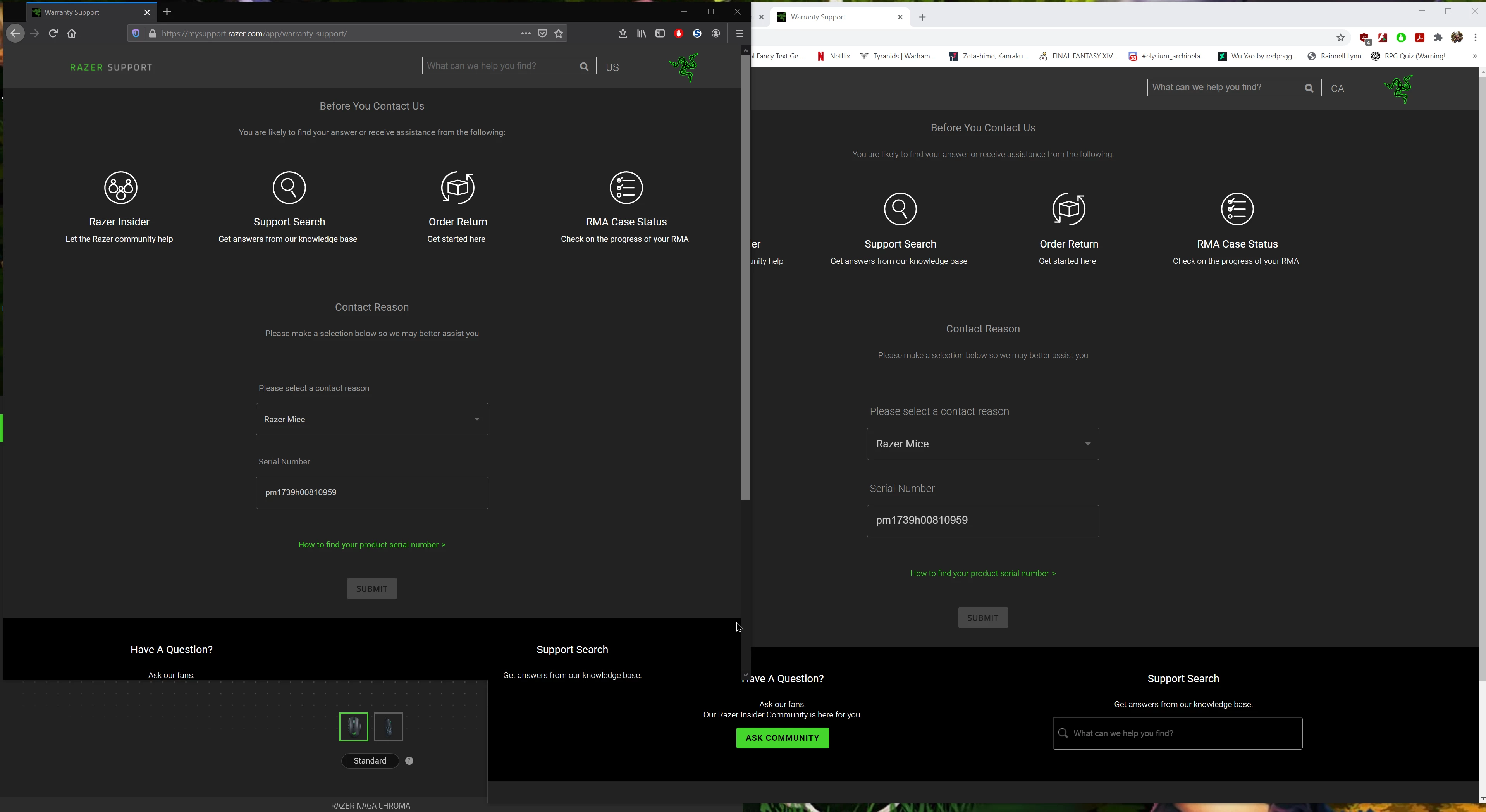This screenshot has width=1486, height=812.
Task: Click the Razer snake logo
Action: (683, 67)
